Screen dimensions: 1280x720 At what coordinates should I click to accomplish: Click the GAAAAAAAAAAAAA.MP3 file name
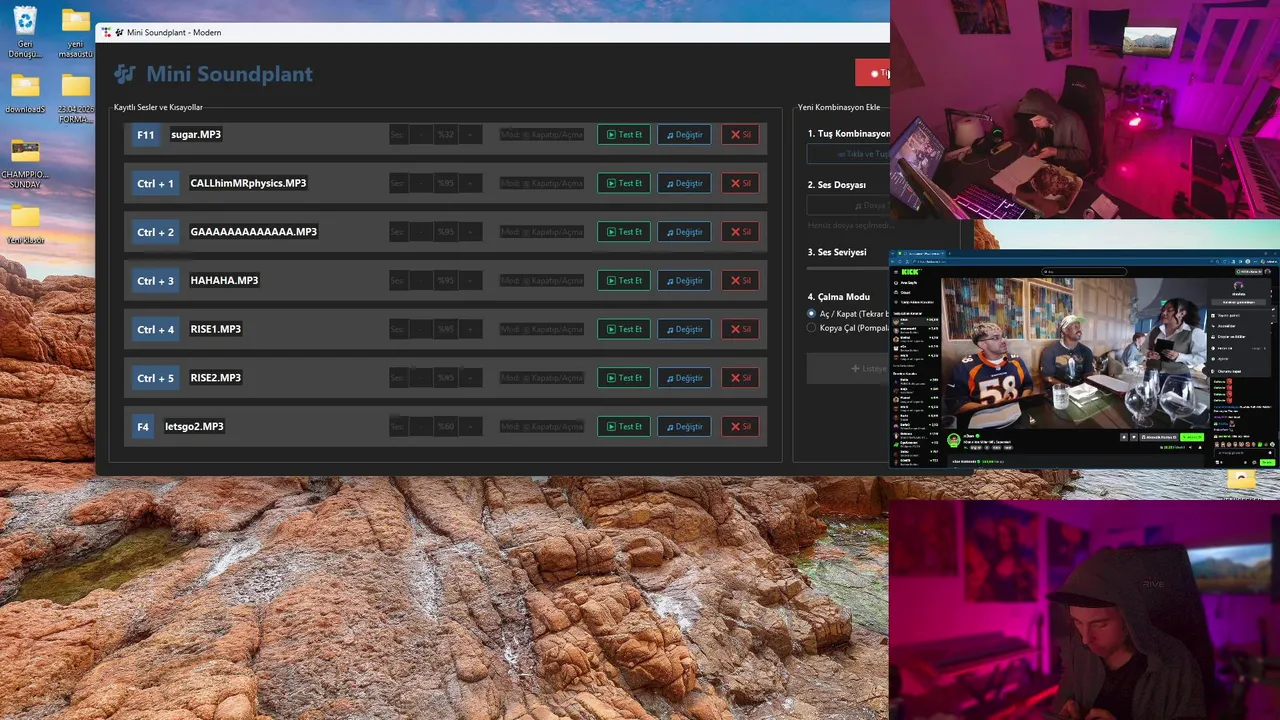(x=254, y=232)
